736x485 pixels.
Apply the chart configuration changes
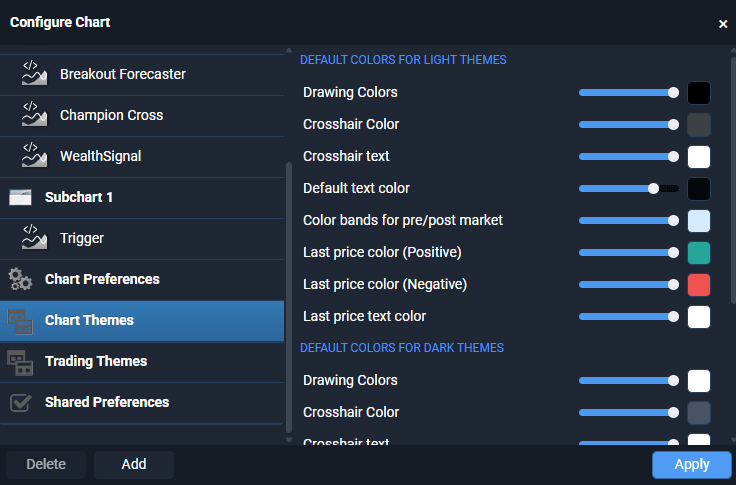(691, 464)
